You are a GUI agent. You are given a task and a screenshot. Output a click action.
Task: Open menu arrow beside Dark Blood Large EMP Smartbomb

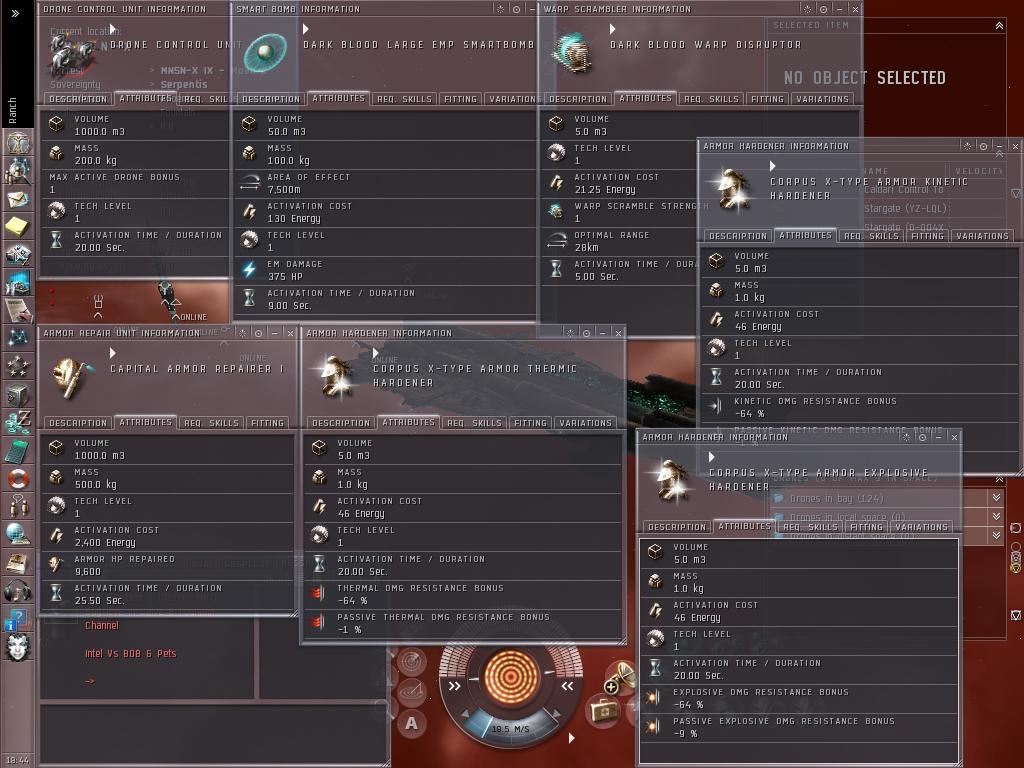point(306,29)
